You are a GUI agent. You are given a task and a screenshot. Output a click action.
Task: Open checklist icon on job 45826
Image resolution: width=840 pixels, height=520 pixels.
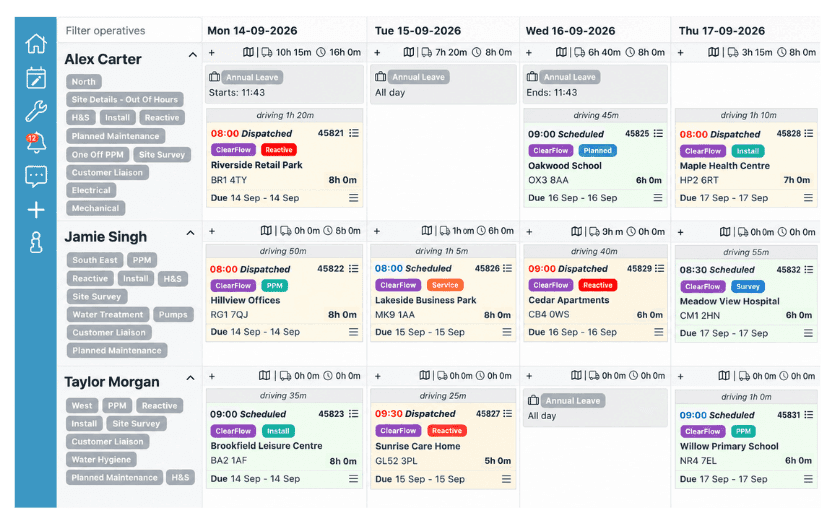click(507, 268)
